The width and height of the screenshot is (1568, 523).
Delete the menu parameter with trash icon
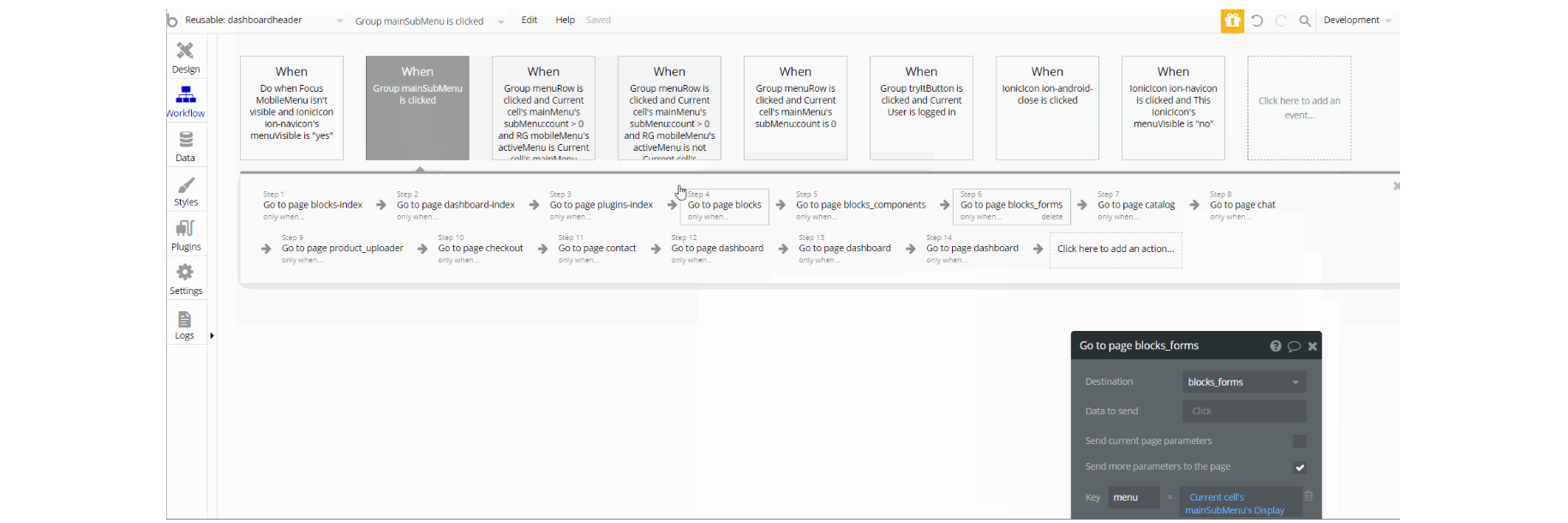tap(1308, 496)
